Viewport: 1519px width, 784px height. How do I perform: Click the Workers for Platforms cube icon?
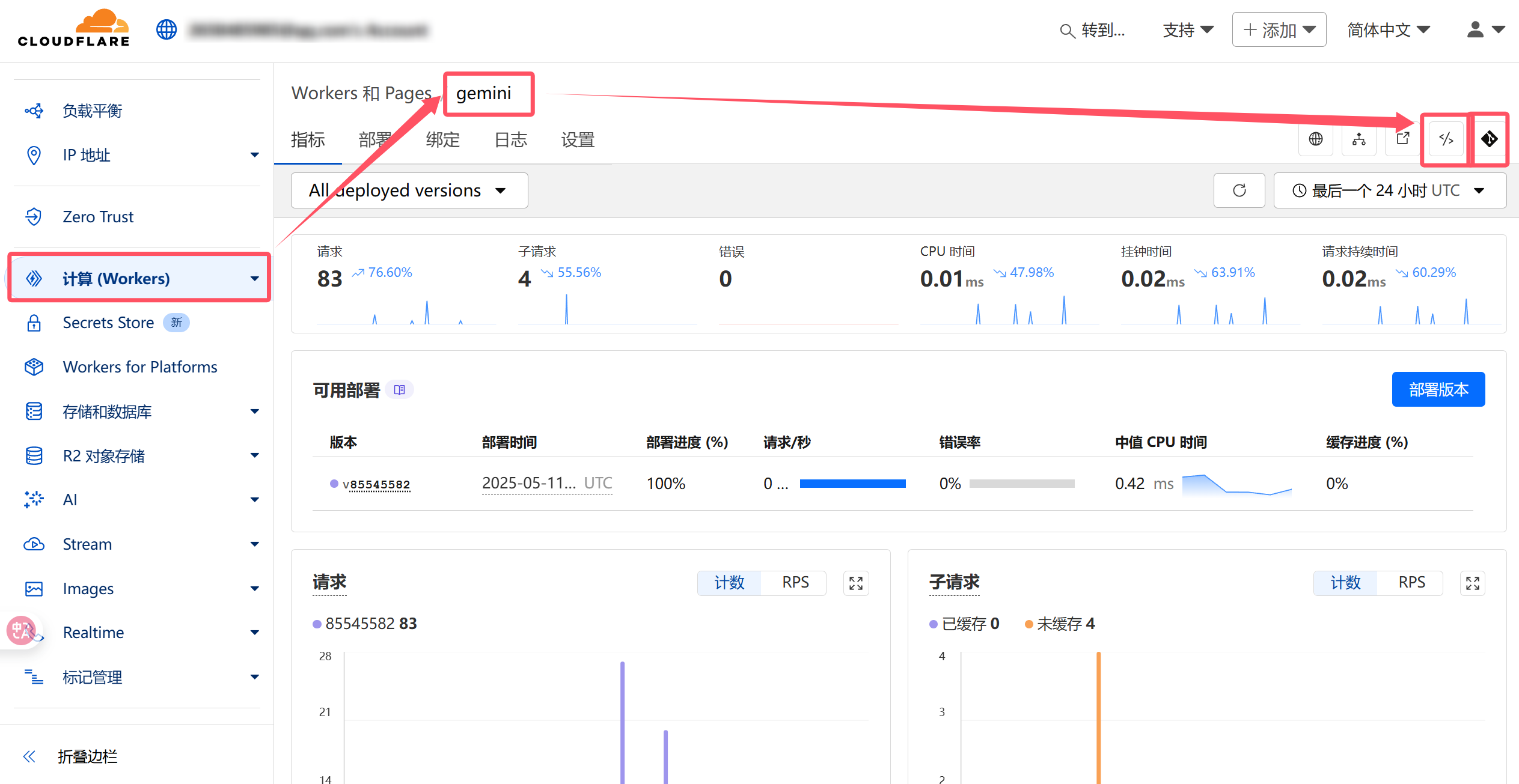click(34, 366)
